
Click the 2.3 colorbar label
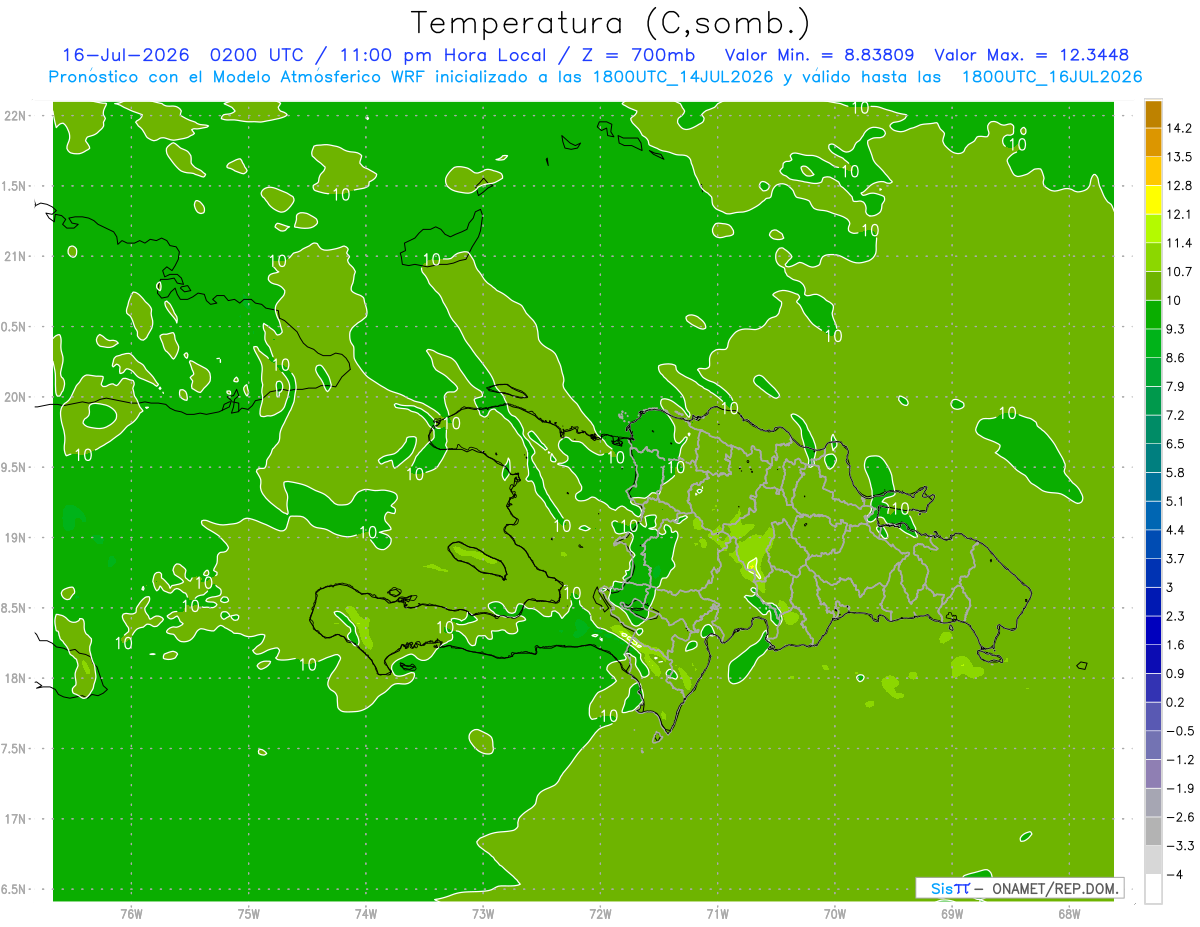[1176, 616]
